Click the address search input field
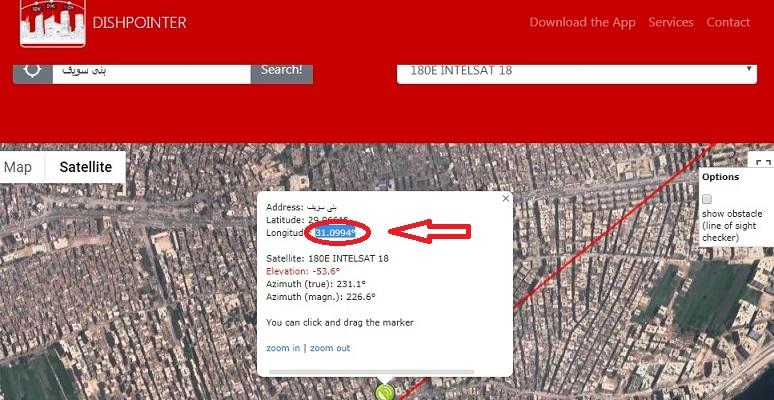Viewport: 774px width, 400px height. (152, 71)
